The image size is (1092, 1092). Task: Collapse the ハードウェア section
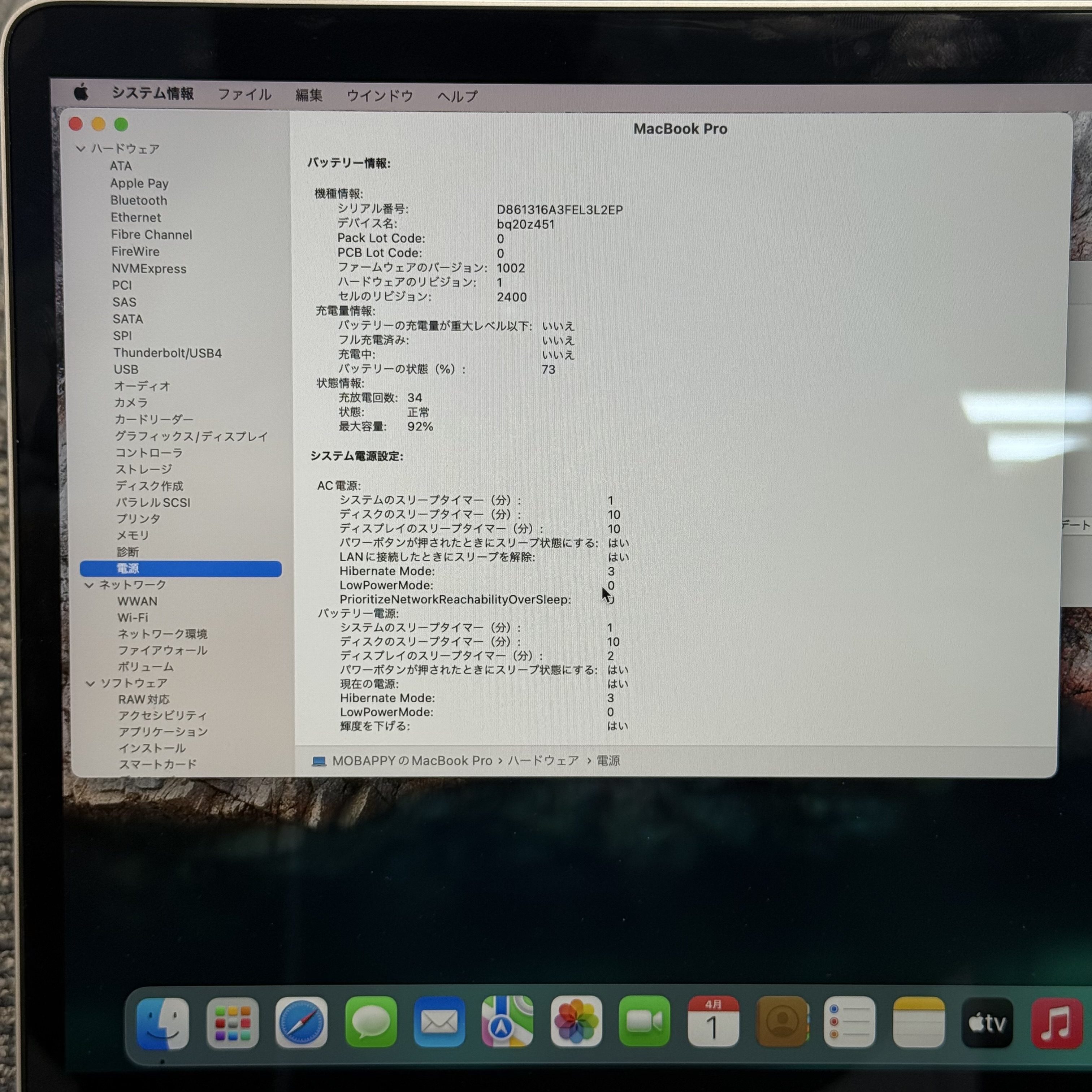point(81,149)
